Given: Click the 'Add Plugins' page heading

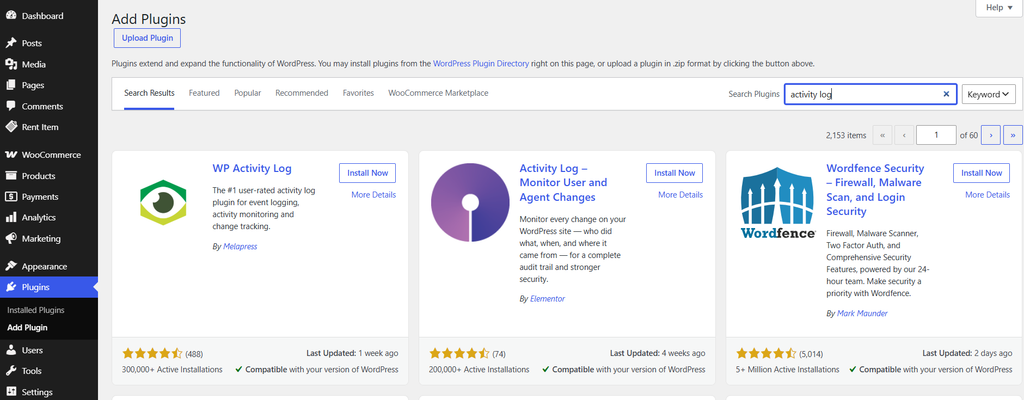Looking at the screenshot, I should tap(149, 19).
